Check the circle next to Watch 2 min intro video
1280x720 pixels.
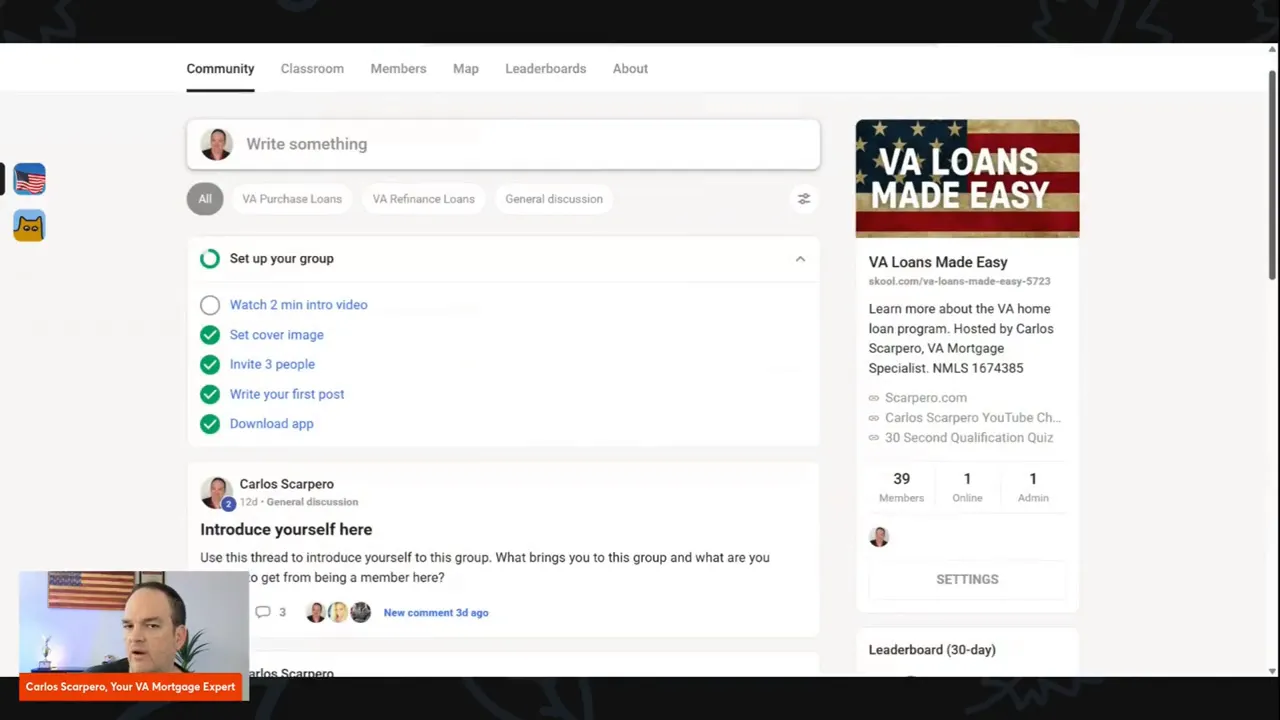[x=209, y=304]
